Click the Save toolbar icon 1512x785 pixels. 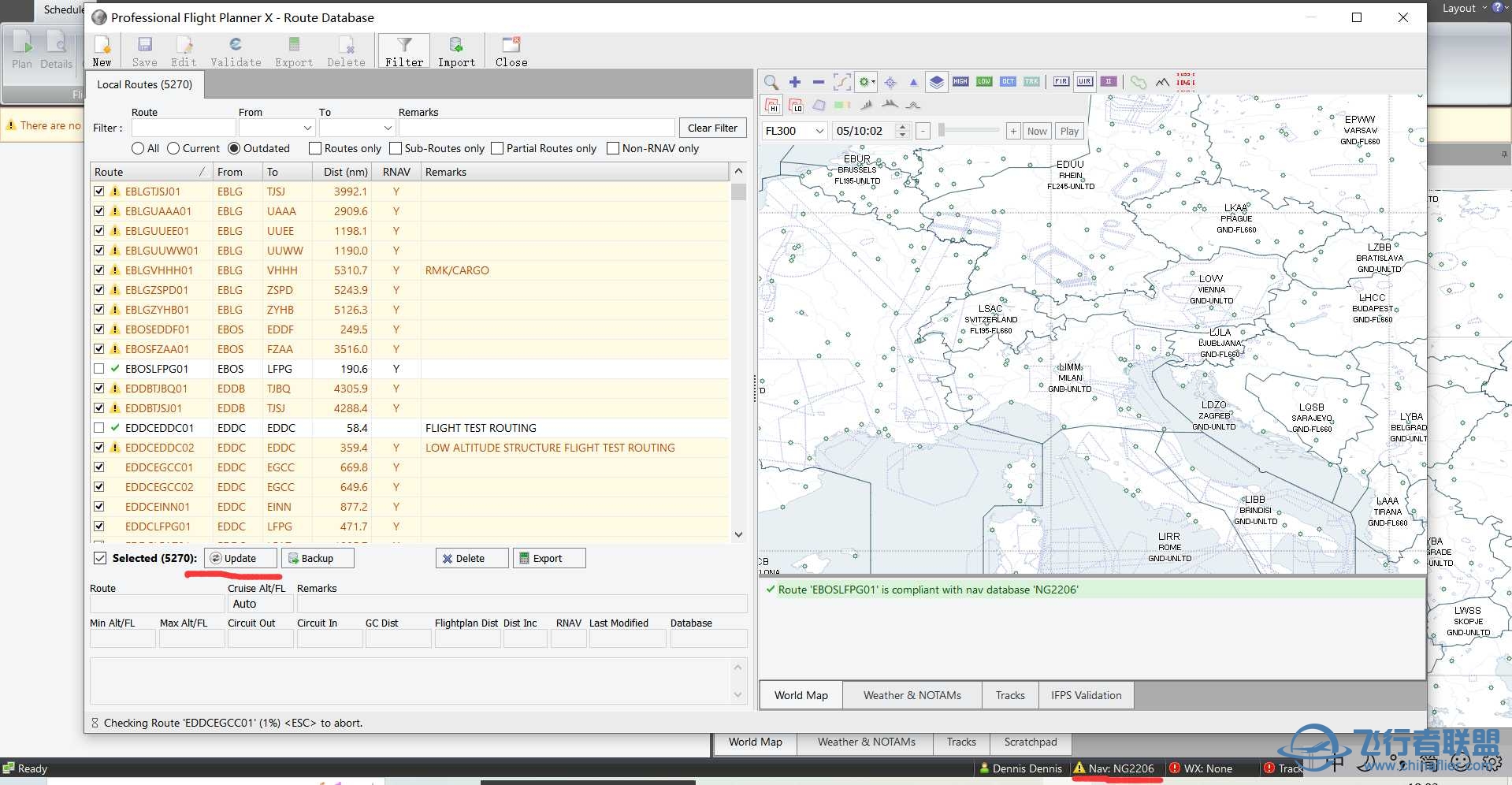click(x=144, y=51)
